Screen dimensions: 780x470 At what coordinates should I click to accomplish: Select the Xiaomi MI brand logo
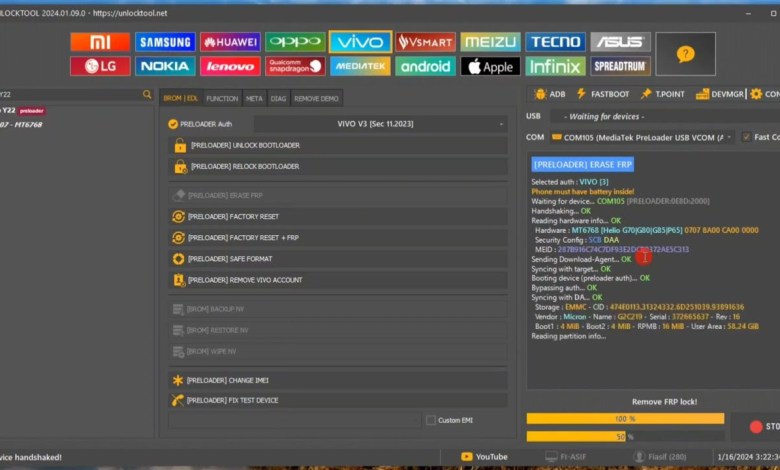(100, 42)
